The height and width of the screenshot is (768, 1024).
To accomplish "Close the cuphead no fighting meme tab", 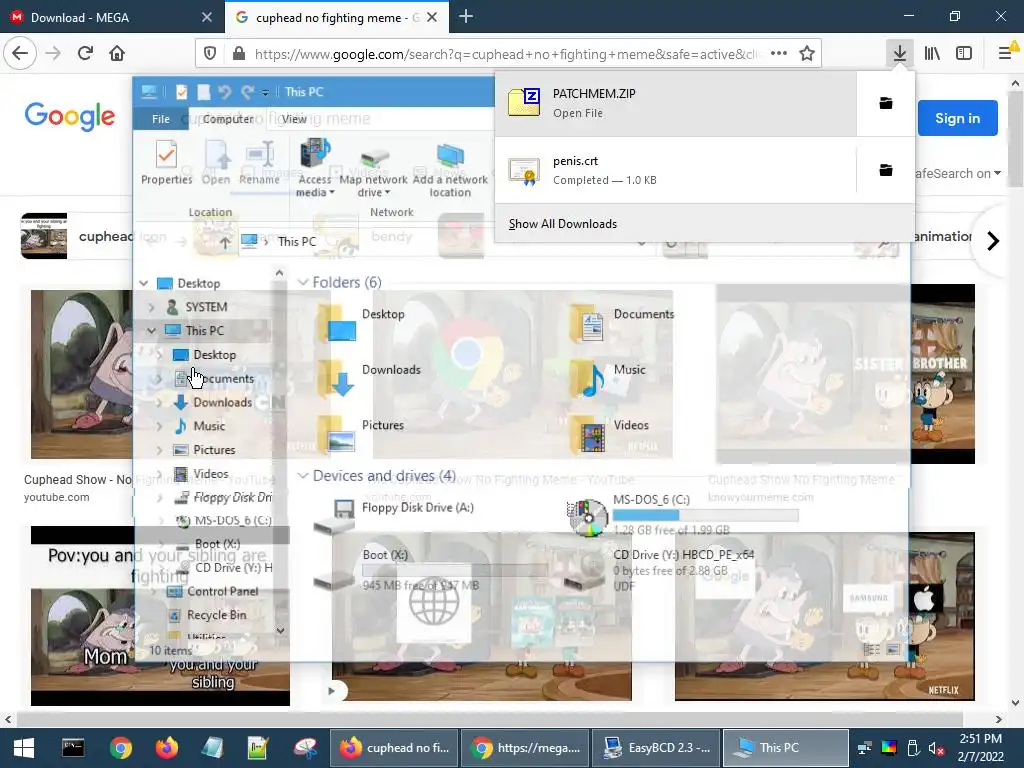I will pos(432,18).
